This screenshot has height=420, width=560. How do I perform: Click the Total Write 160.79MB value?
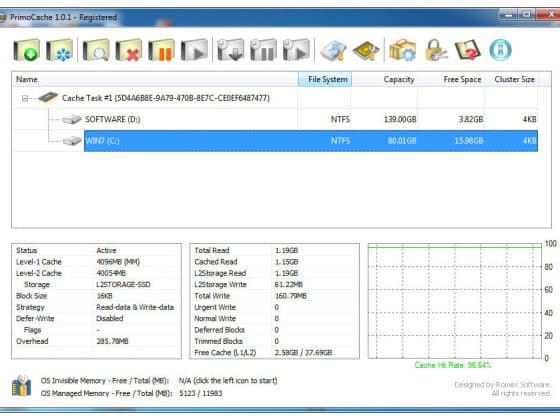point(291,296)
